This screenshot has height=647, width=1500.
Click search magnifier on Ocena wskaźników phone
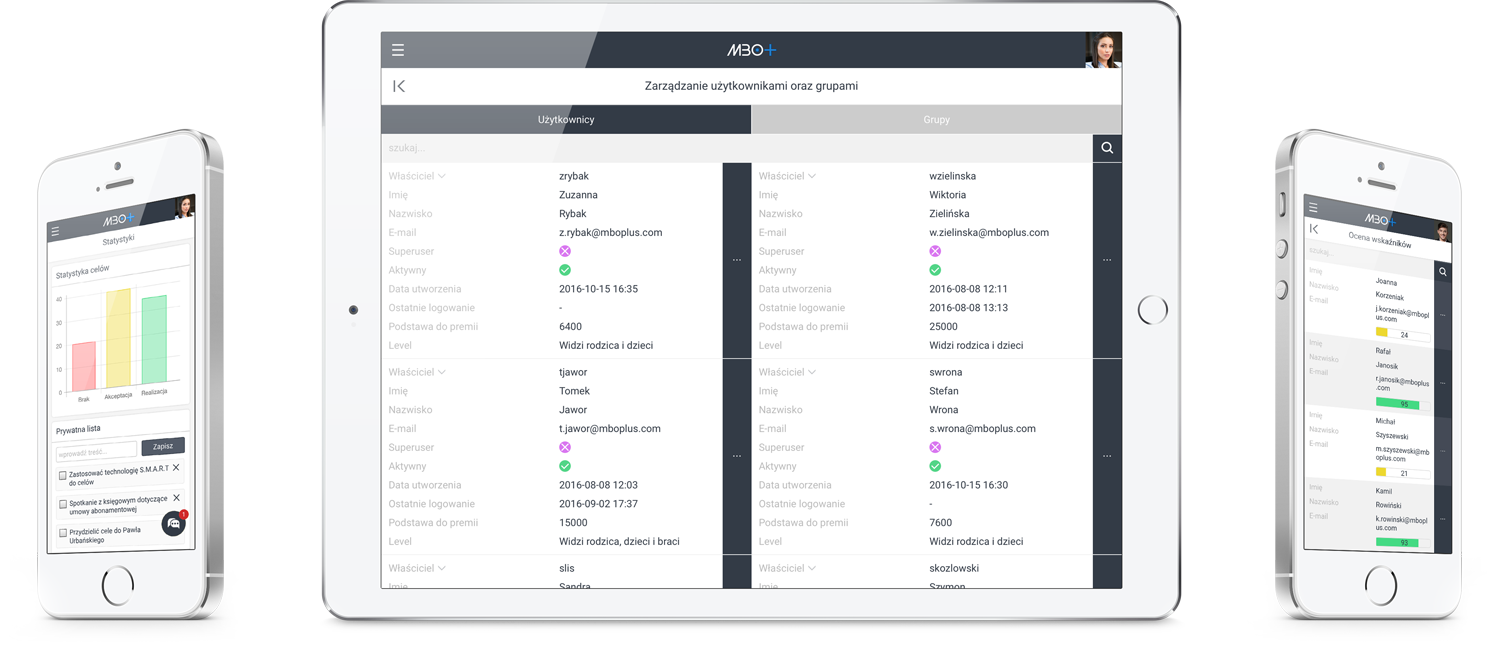click(x=1442, y=271)
